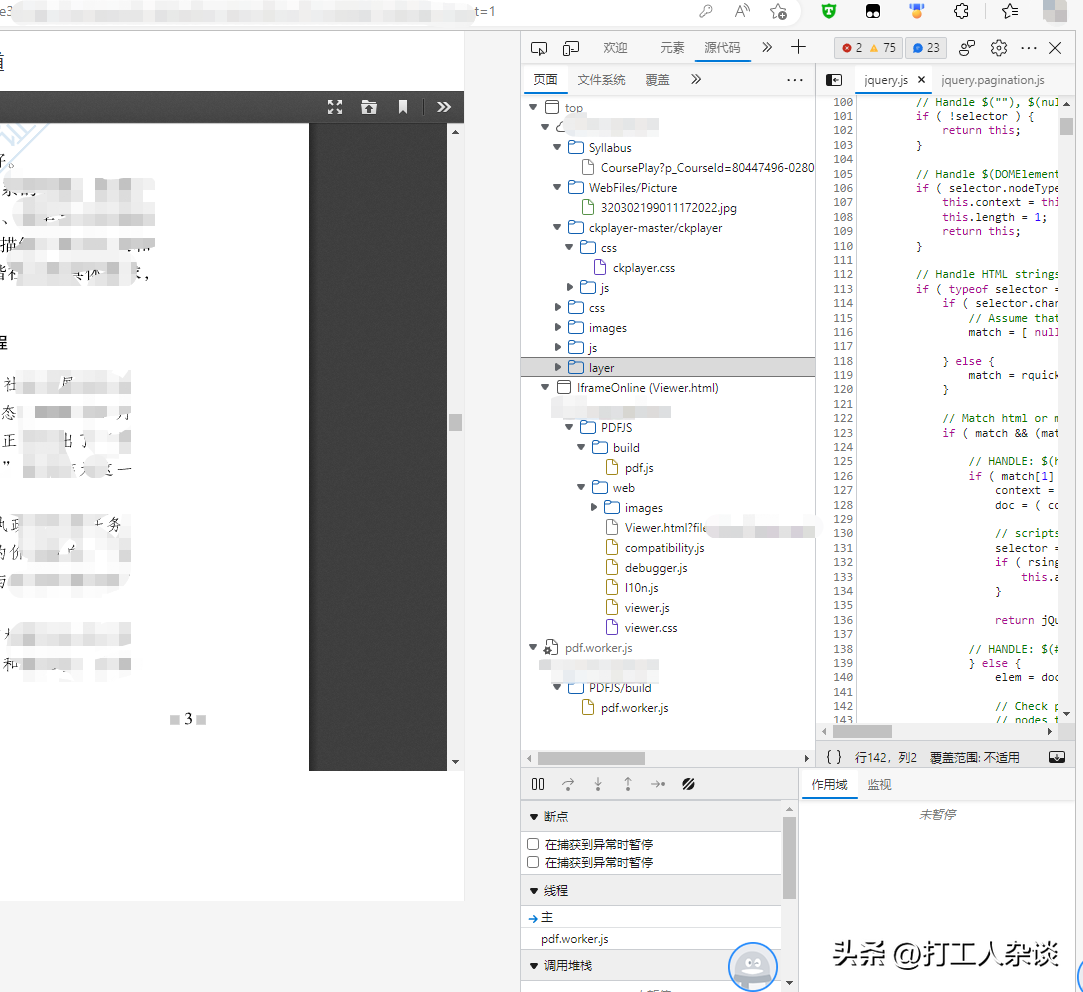Toggle device emulation icon
This screenshot has height=992, width=1083.
(571, 48)
